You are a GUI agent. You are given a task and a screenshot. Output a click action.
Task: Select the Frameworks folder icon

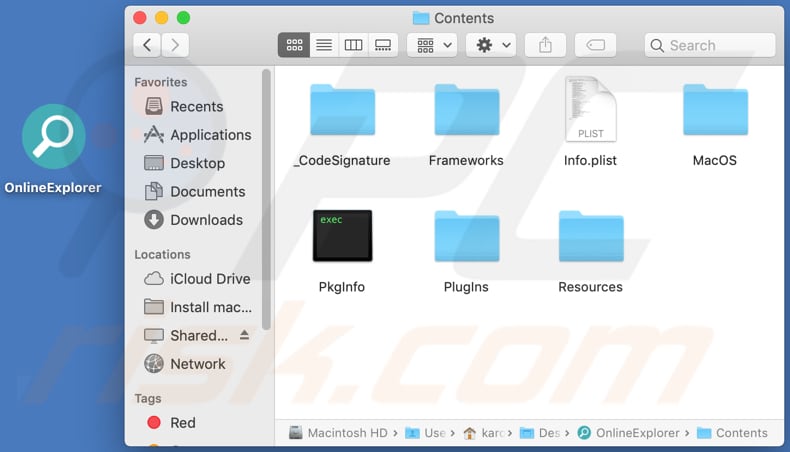point(467,110)
